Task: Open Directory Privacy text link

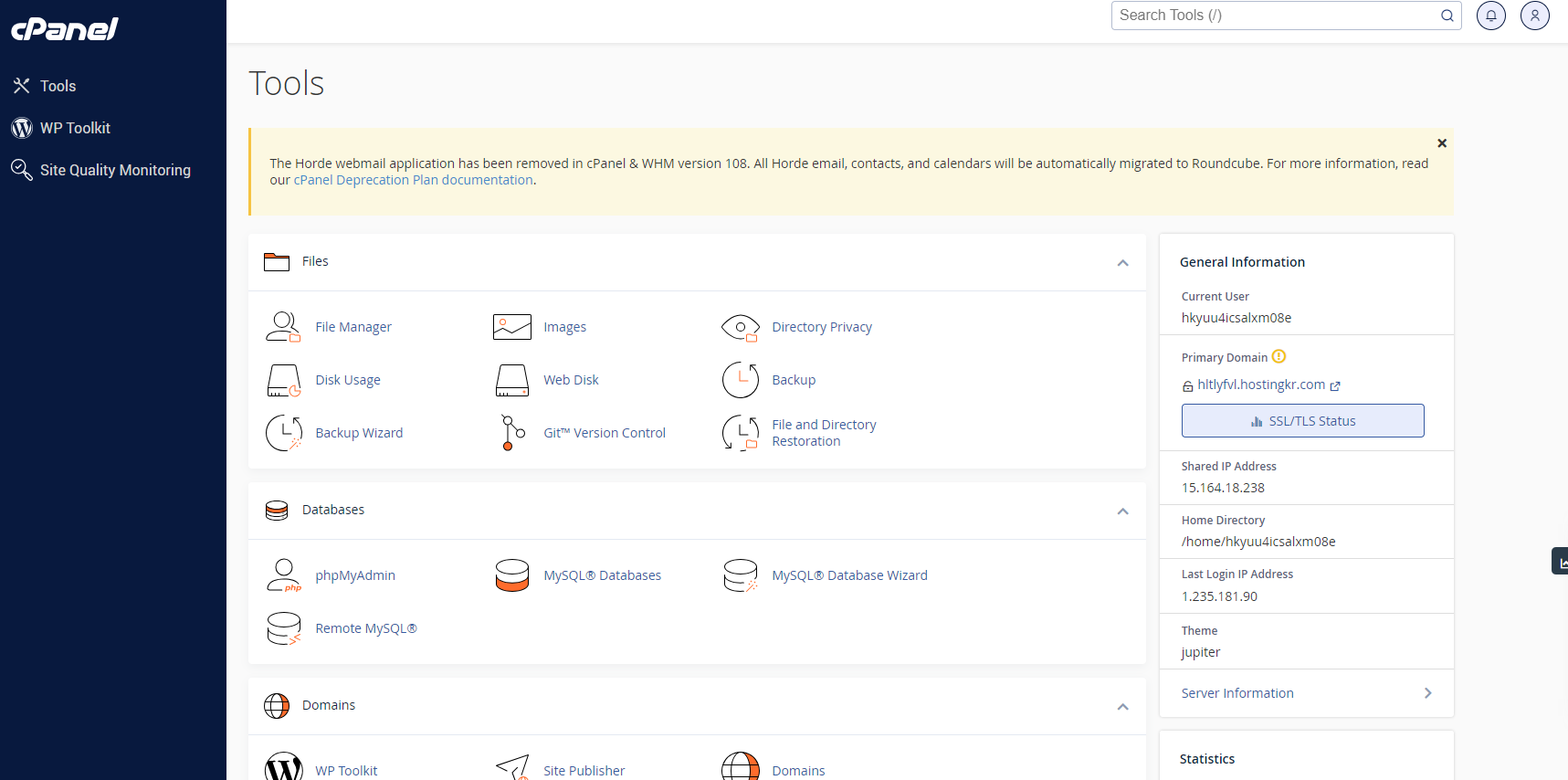Action: click(x=822, y=327)
